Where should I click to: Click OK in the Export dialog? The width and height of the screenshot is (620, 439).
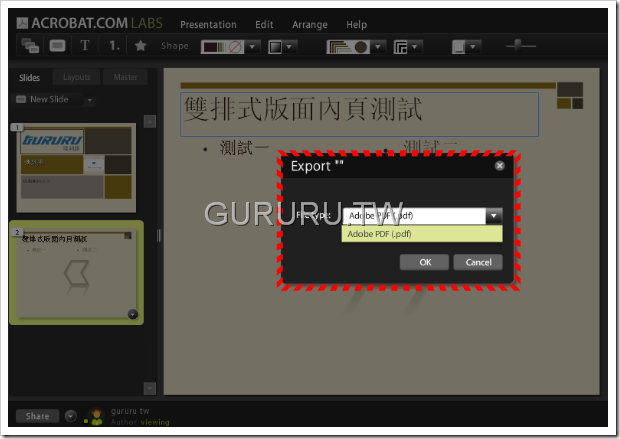coord(424,262)
